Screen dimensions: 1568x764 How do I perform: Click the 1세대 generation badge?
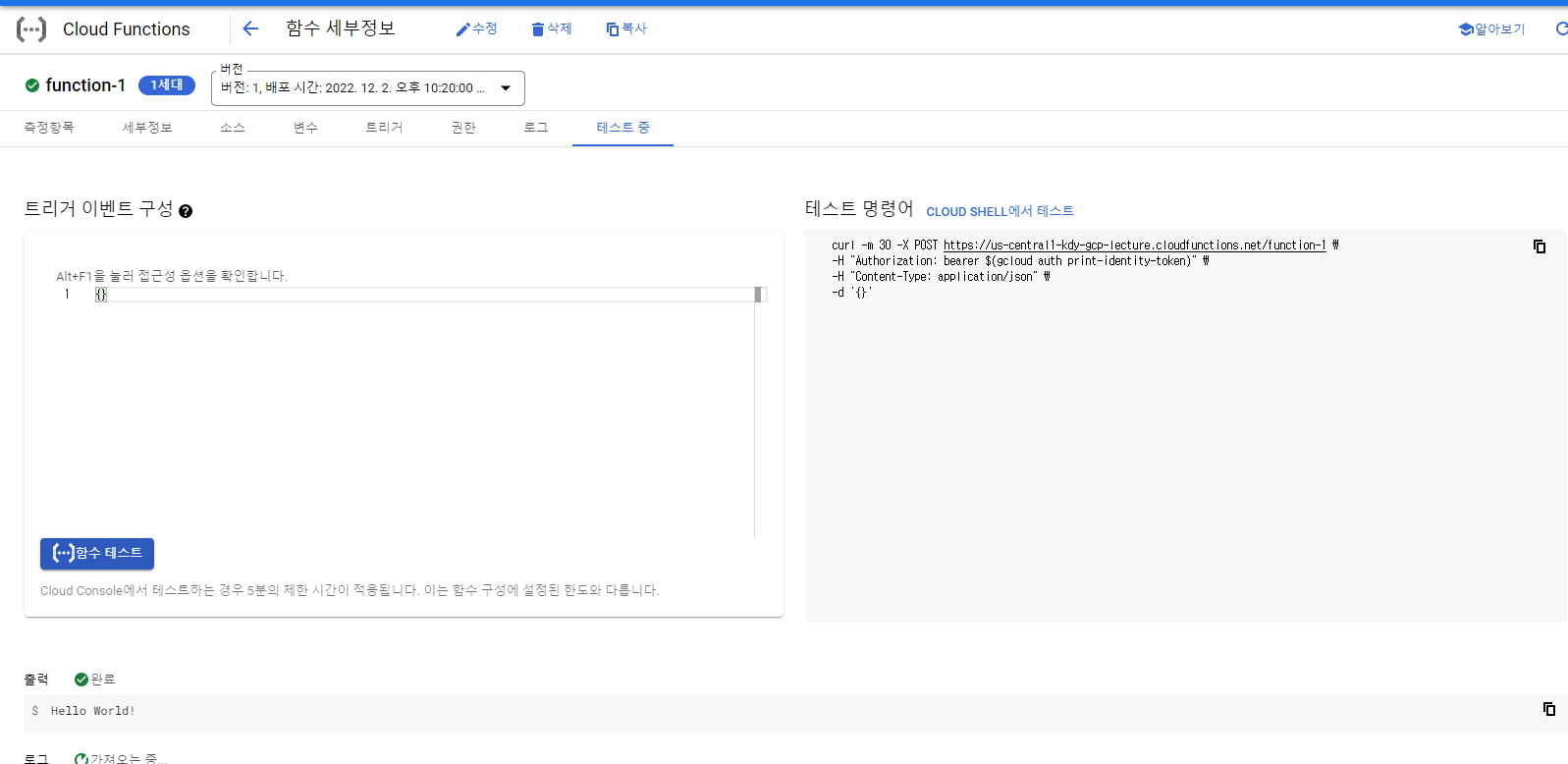[167, 85]
